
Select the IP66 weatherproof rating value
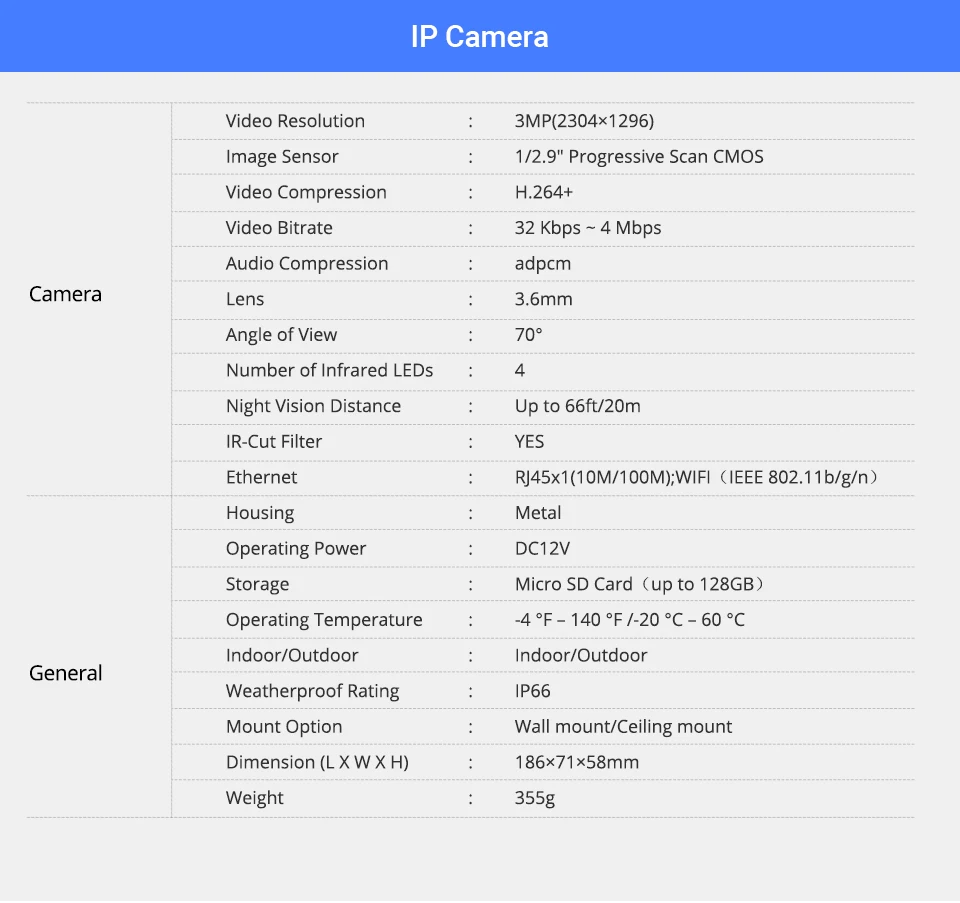point(532,691)
